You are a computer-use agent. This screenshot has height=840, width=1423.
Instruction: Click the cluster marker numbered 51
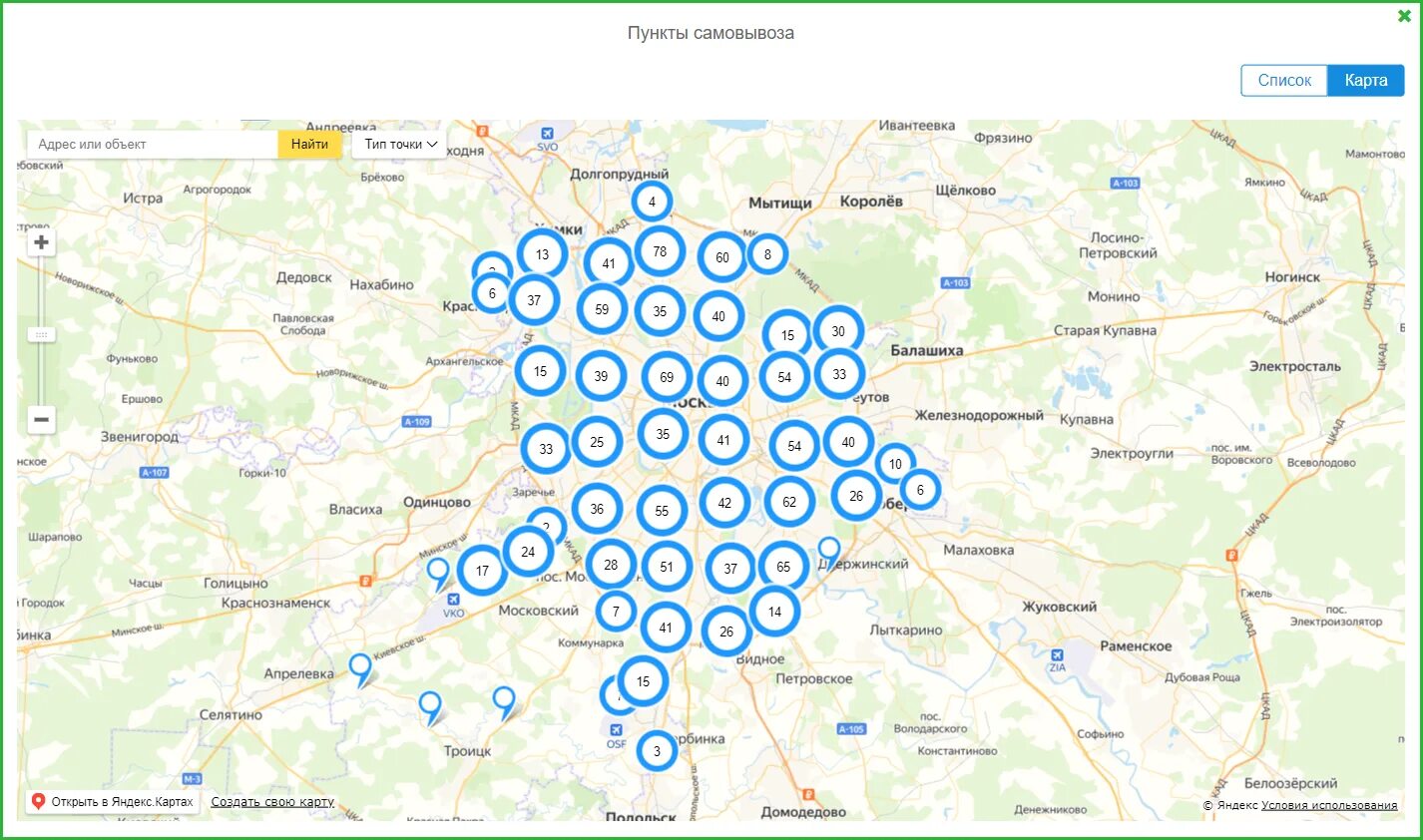(x=667, y=567)
